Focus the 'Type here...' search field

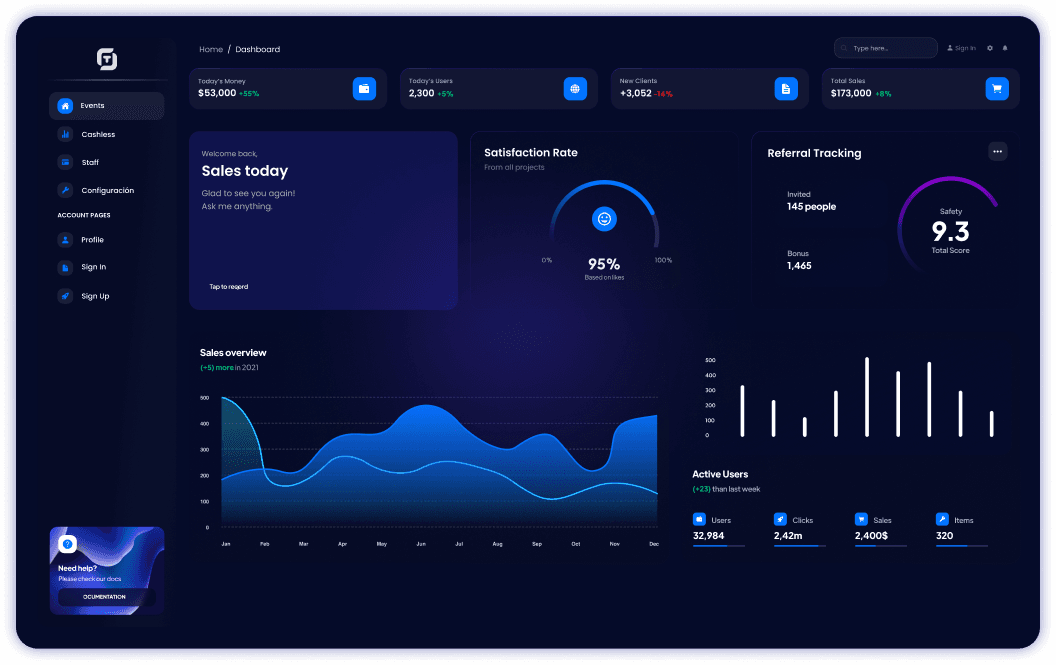click(886, 48)
